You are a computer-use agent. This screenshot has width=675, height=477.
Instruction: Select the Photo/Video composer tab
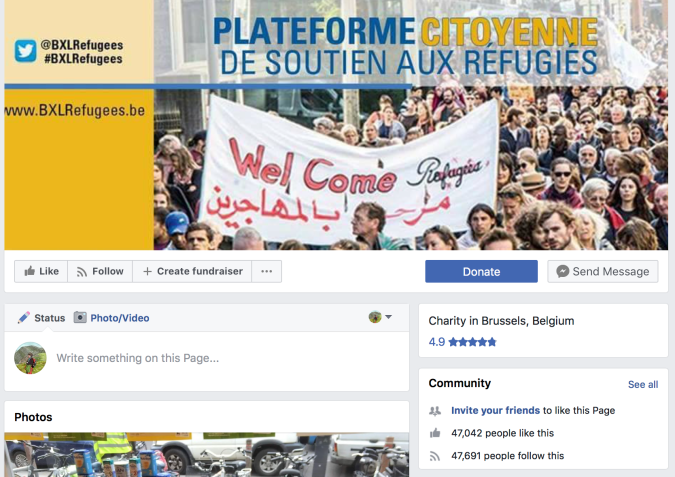[119, 318]
